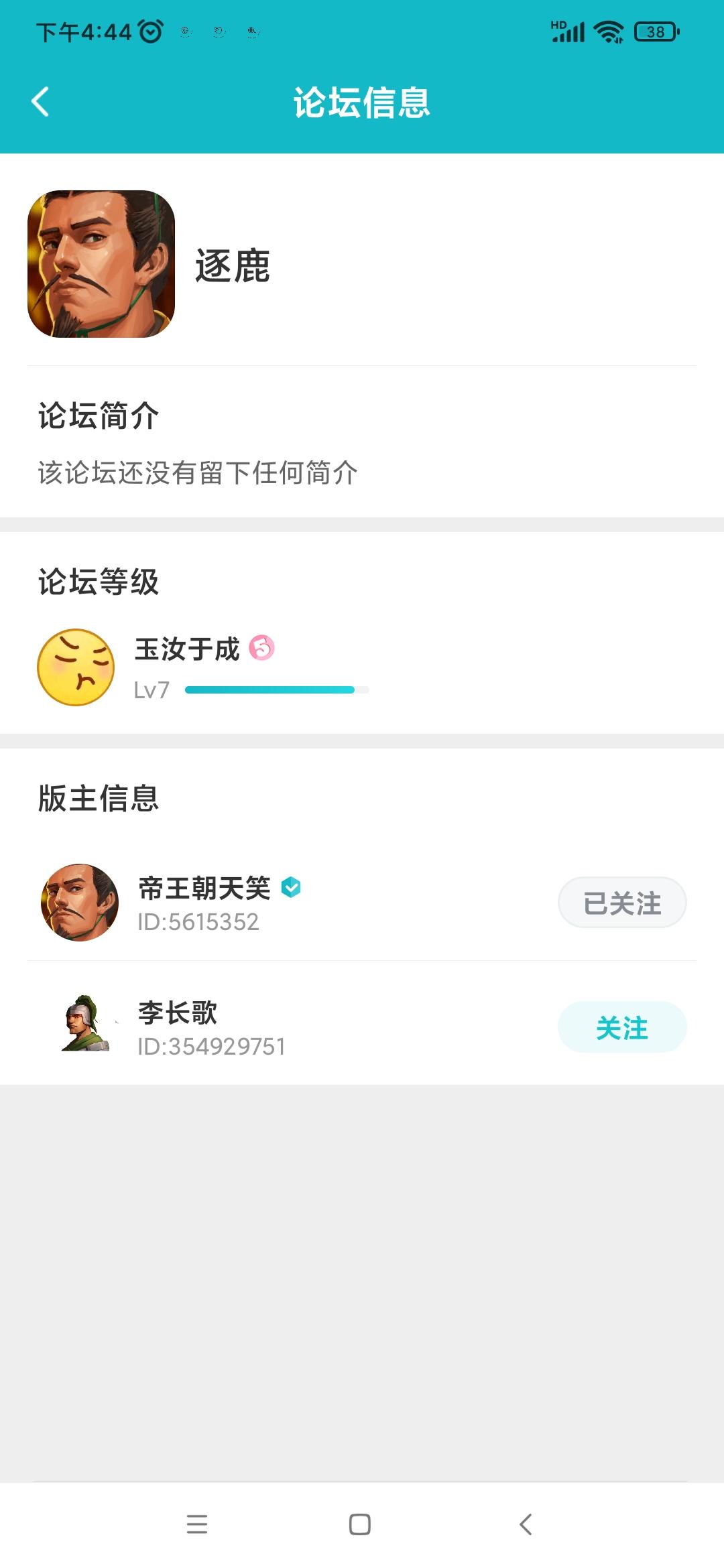Tap the back arrow in header

[40, 102]
